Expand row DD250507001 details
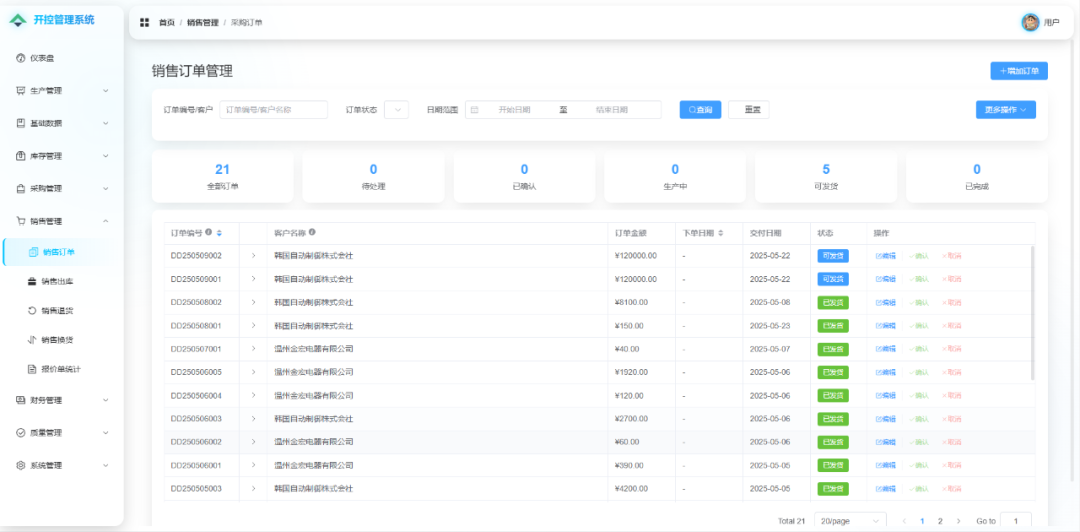The image size is (1080, 532). tap(253, 349)
